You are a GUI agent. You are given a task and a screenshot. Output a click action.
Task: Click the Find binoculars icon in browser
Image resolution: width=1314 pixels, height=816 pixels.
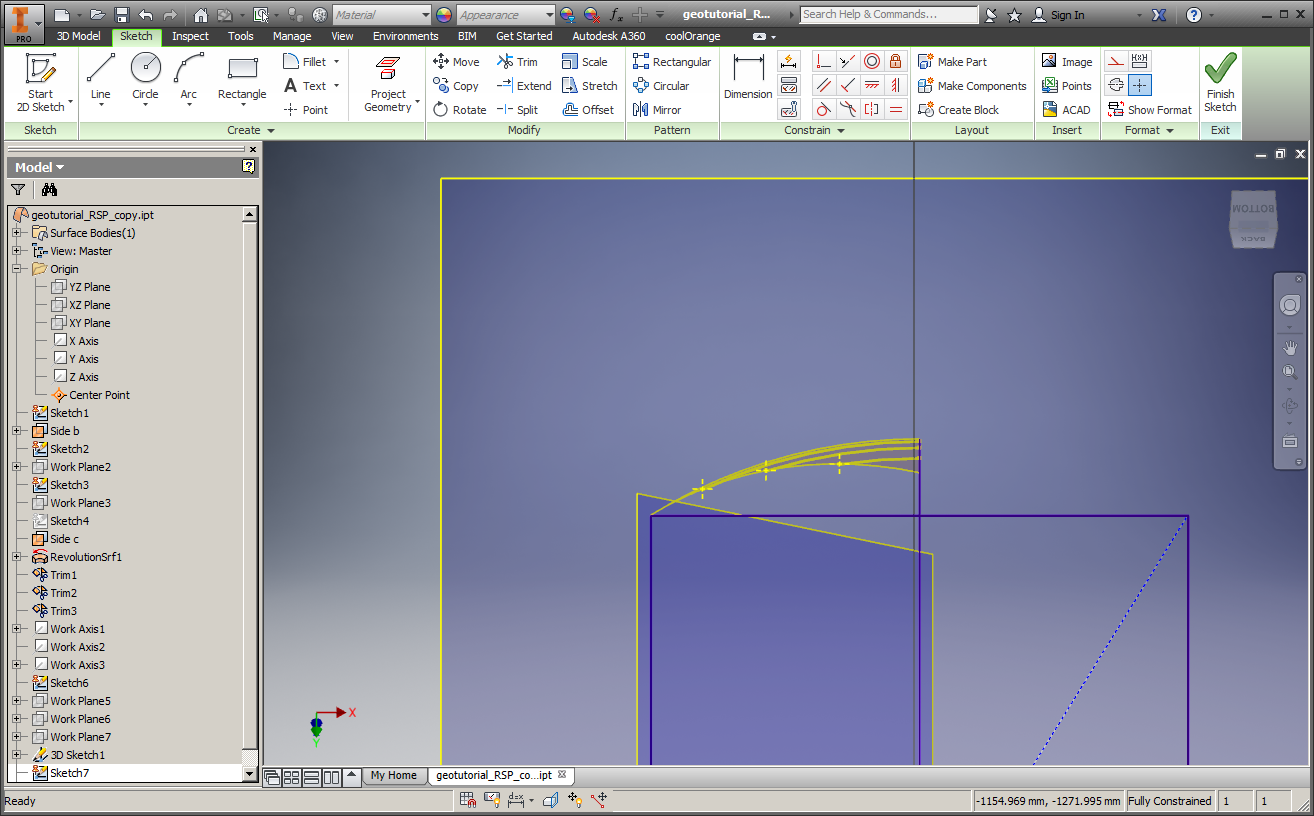tap(49, 189)
